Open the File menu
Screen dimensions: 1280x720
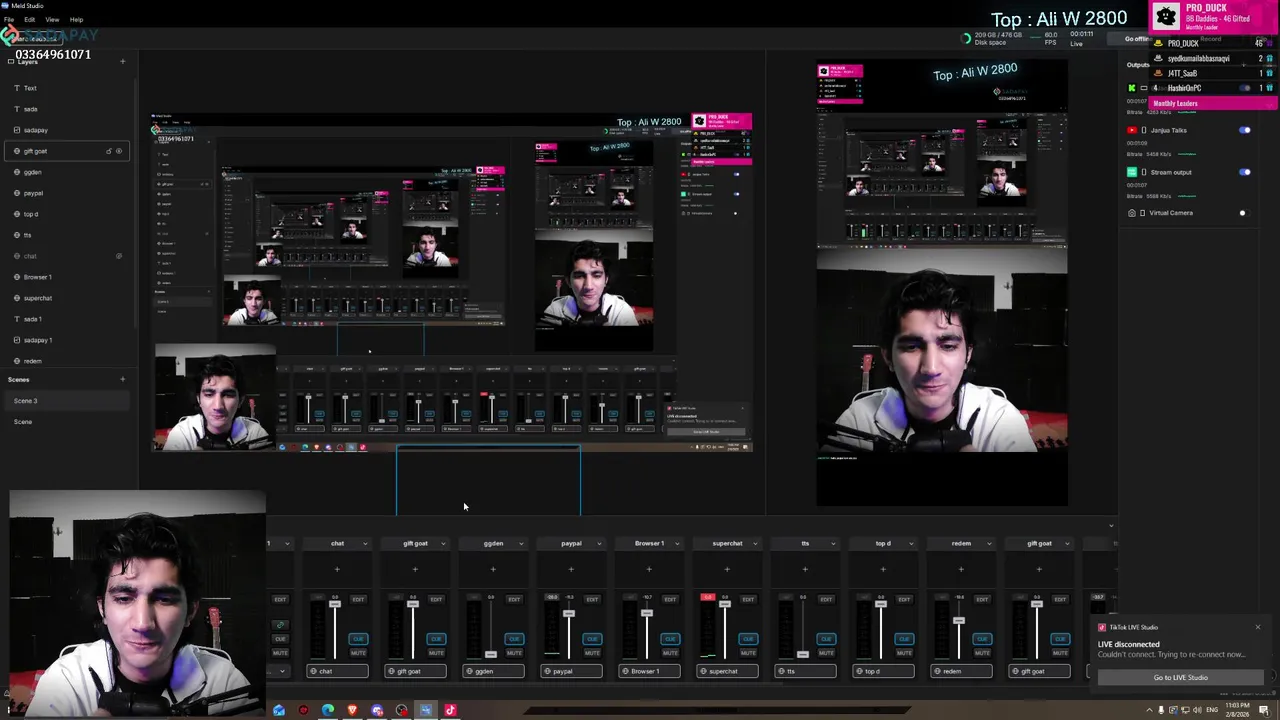point(9,19)
